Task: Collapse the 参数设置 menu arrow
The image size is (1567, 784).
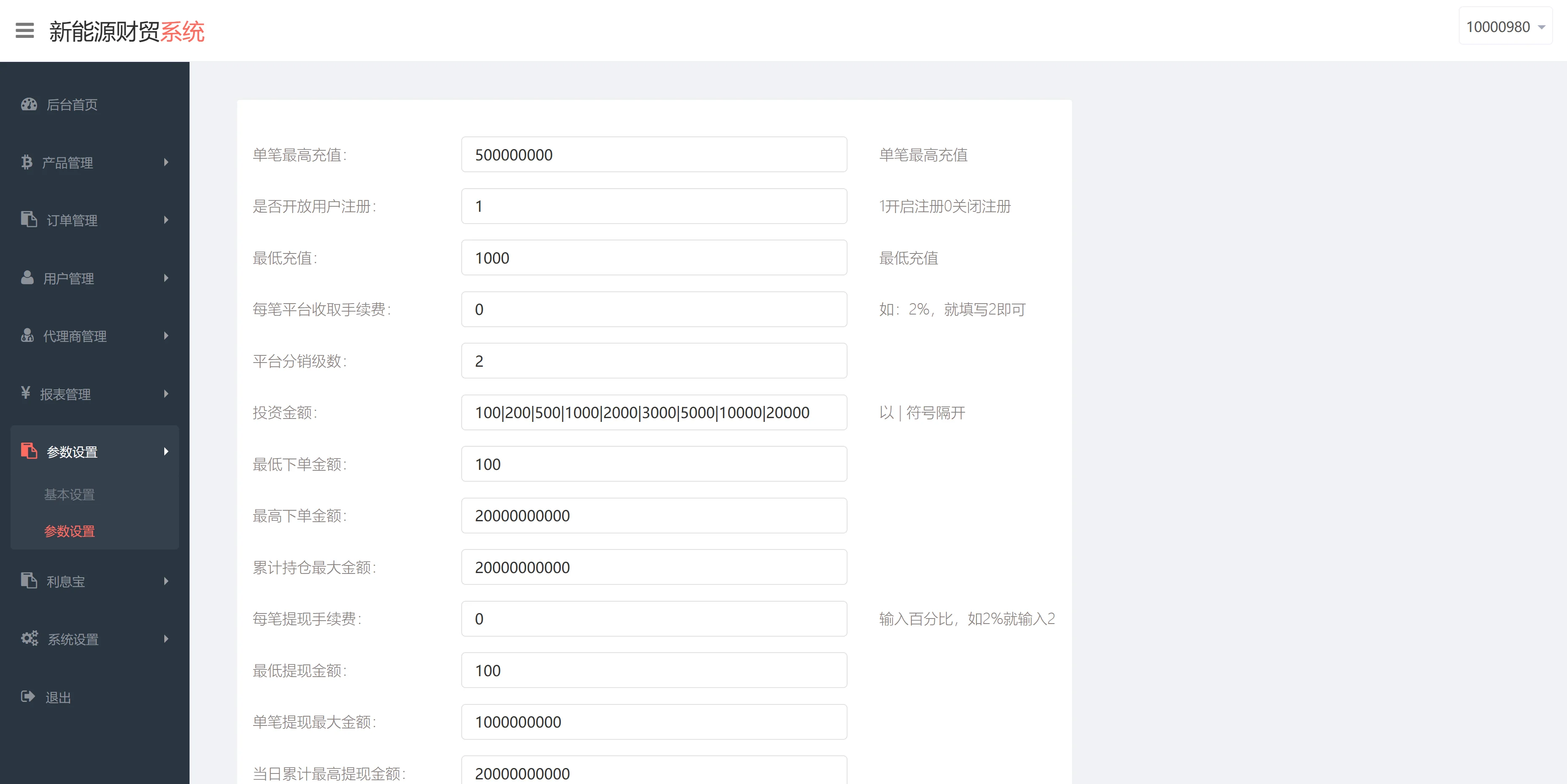Action: click(166, 452)
